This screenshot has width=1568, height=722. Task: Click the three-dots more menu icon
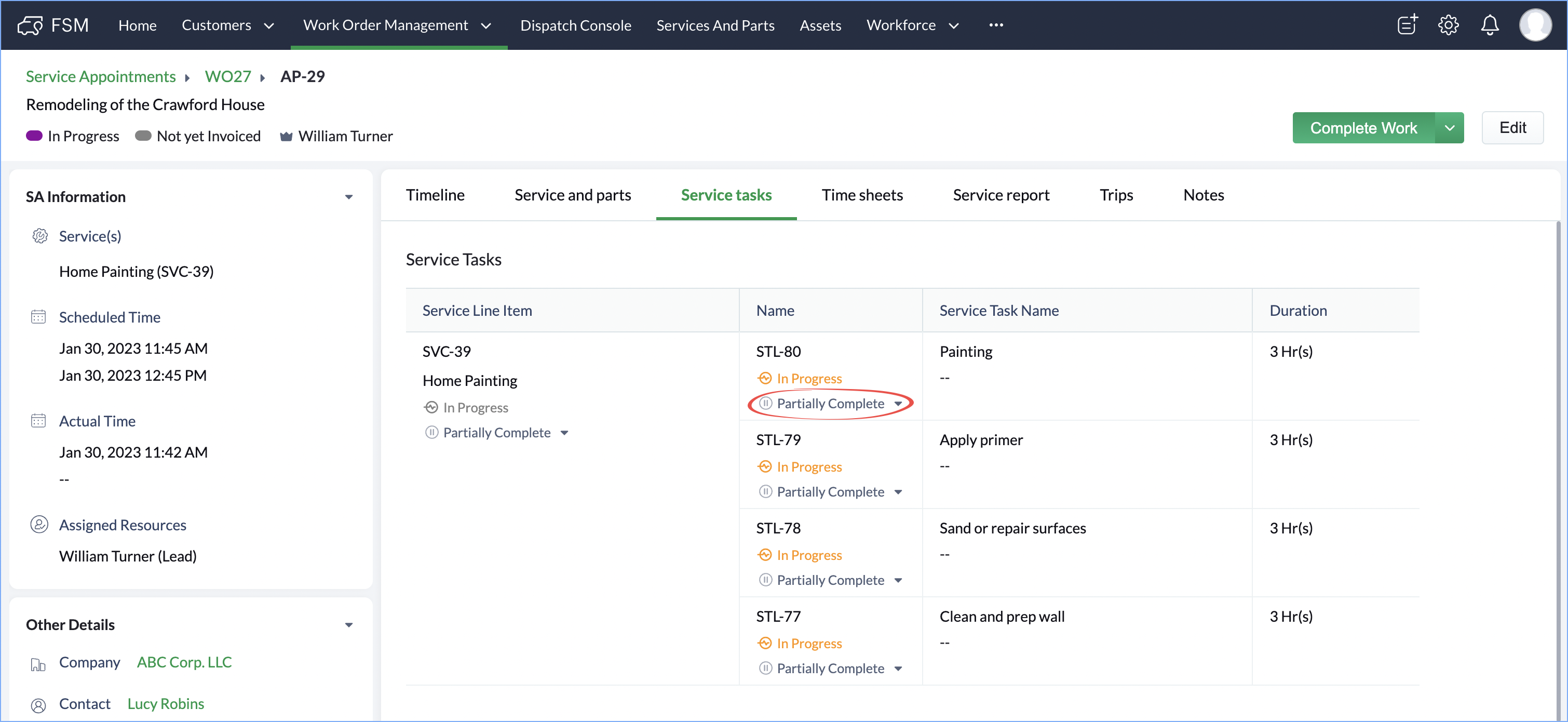pos(996,25)
